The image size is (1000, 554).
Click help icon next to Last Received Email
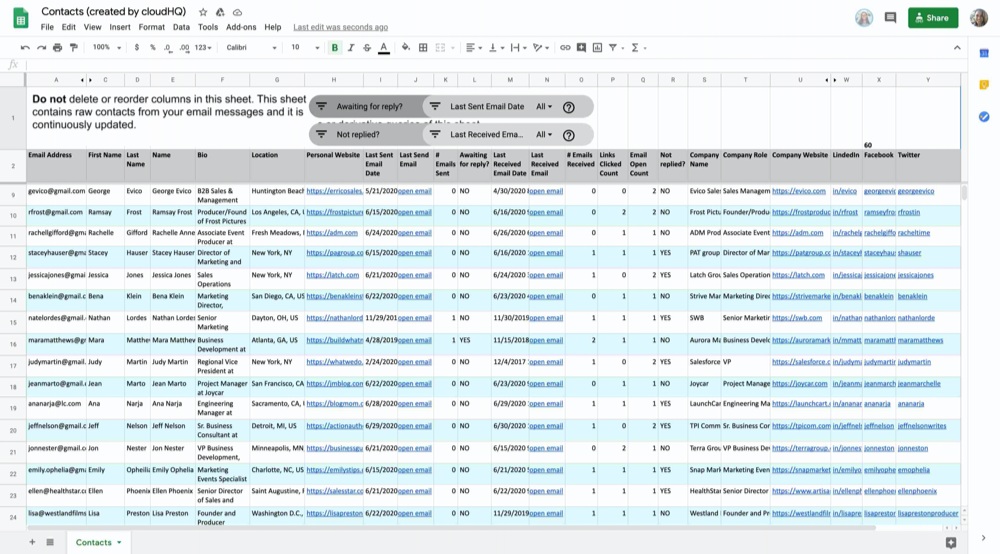(569, 135)
